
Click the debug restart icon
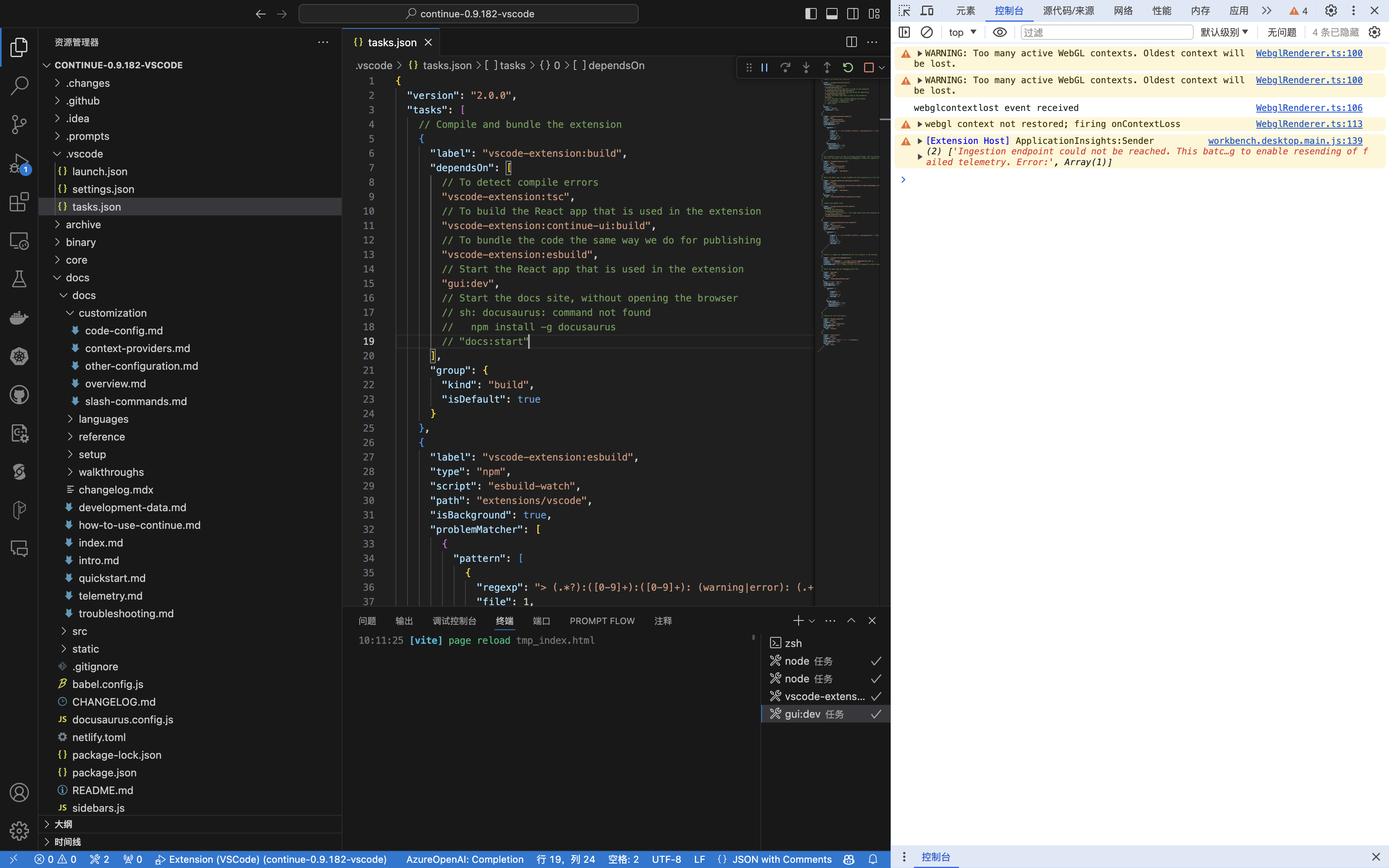pos(848,68)
